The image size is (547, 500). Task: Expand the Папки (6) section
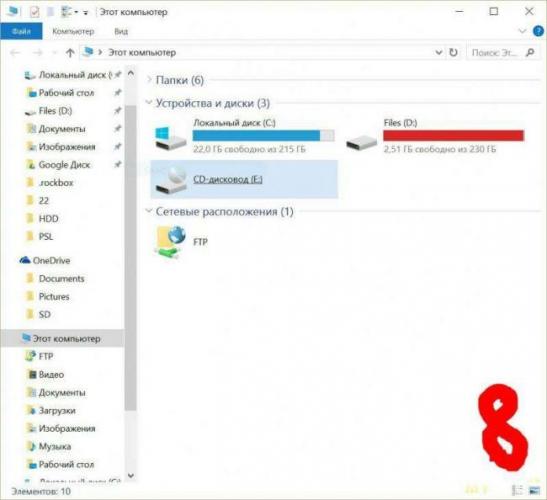pos(149,80)
